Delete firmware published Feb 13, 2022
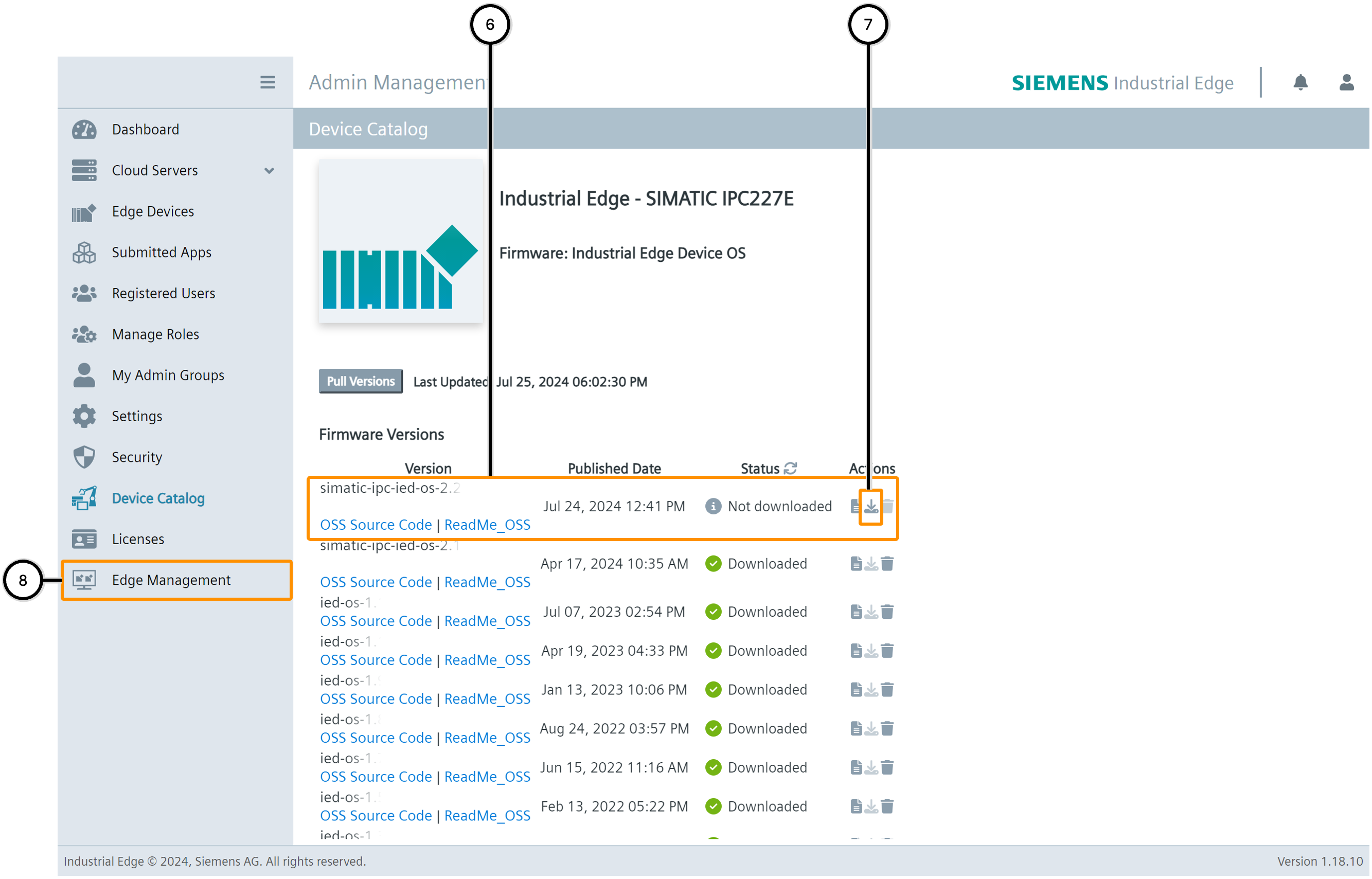Screen dimensions: 1372x879 pos(887,806)
